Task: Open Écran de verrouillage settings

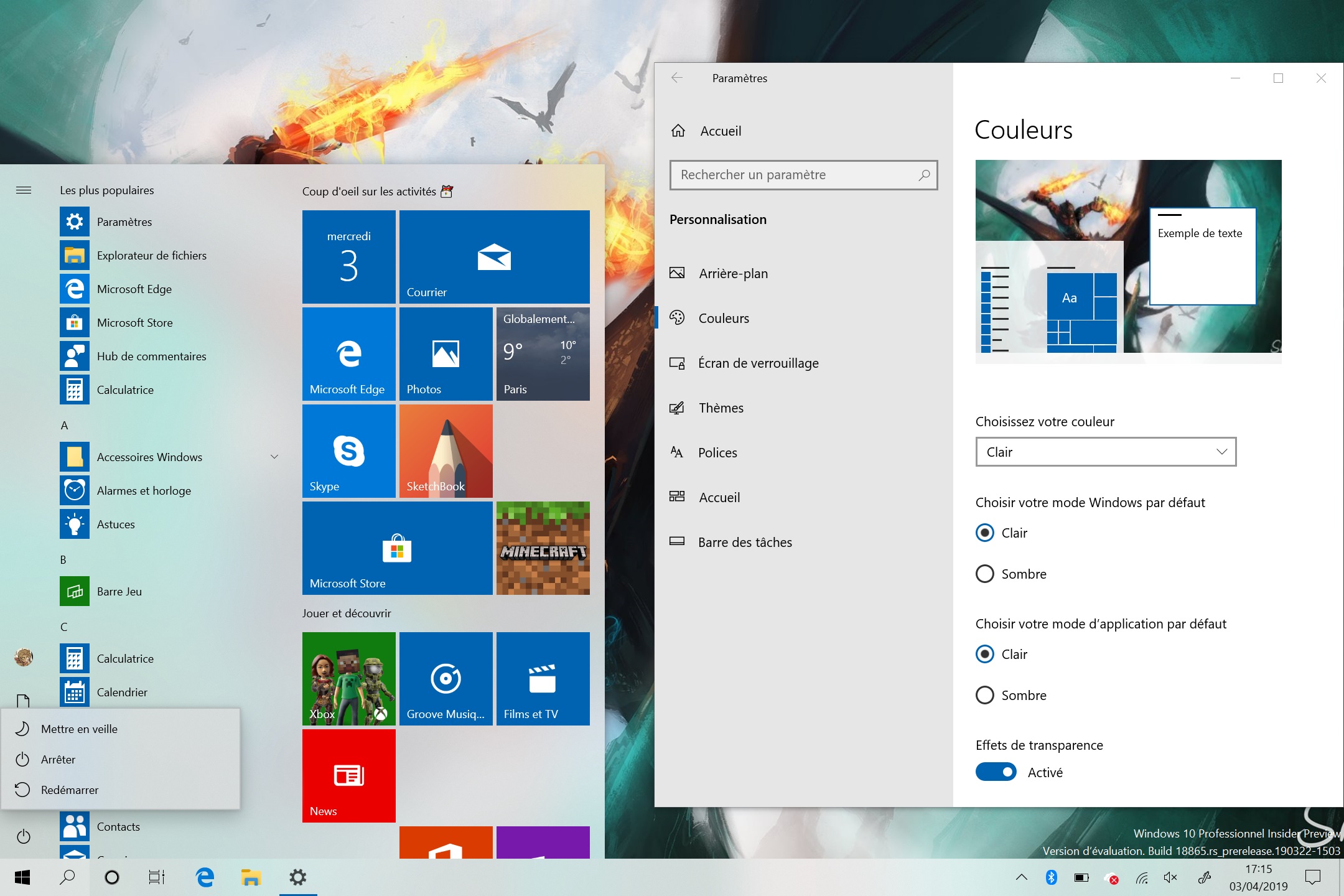Action: pyautogui.click(x=758, y=363)
